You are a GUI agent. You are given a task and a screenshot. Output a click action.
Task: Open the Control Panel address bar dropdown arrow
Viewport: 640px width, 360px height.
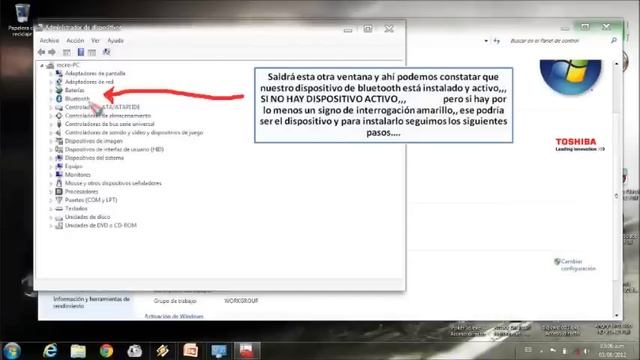tap(486, 41)
